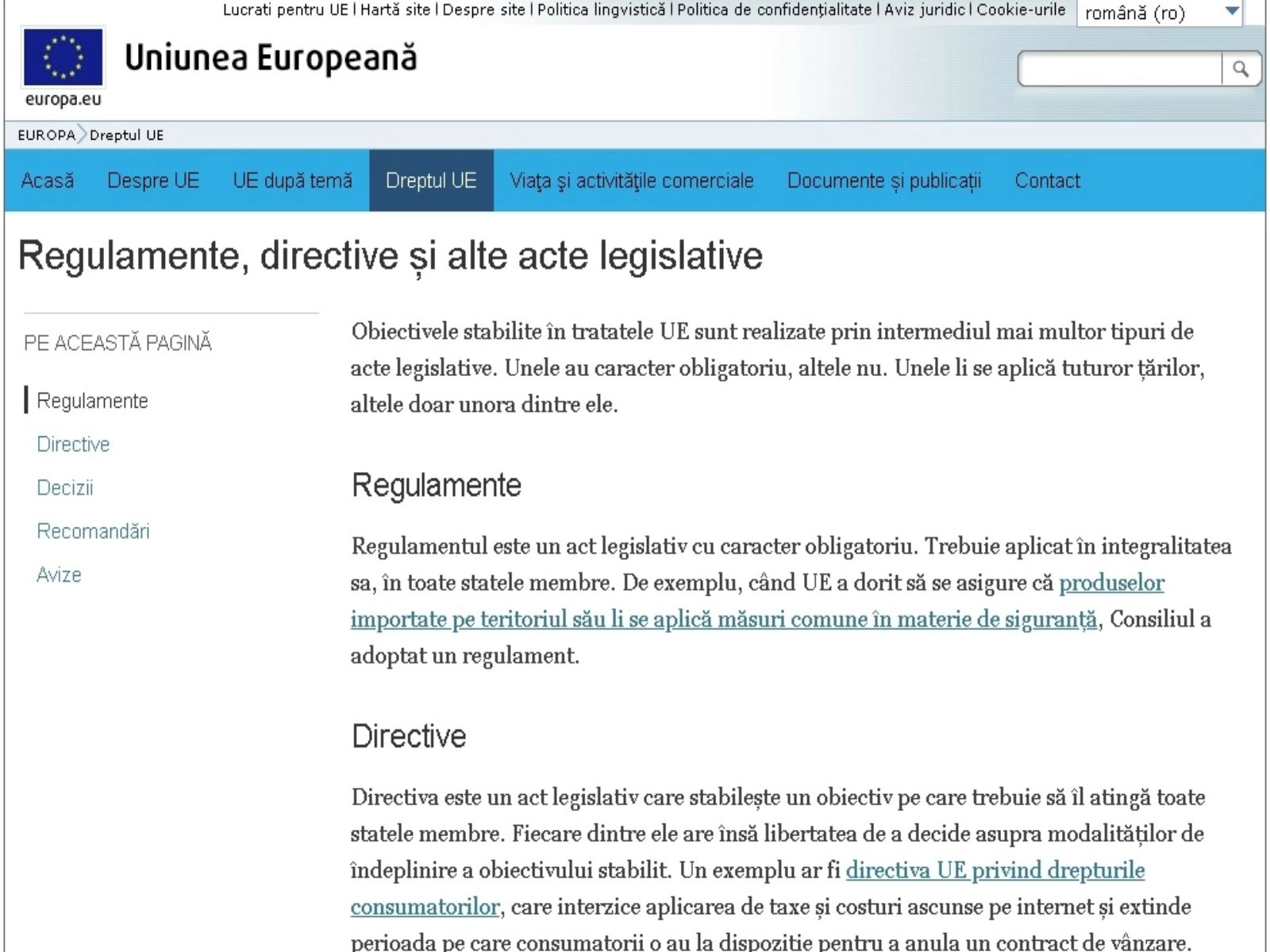Open Viața și activitățile comerciale menu

coord(631,181)
